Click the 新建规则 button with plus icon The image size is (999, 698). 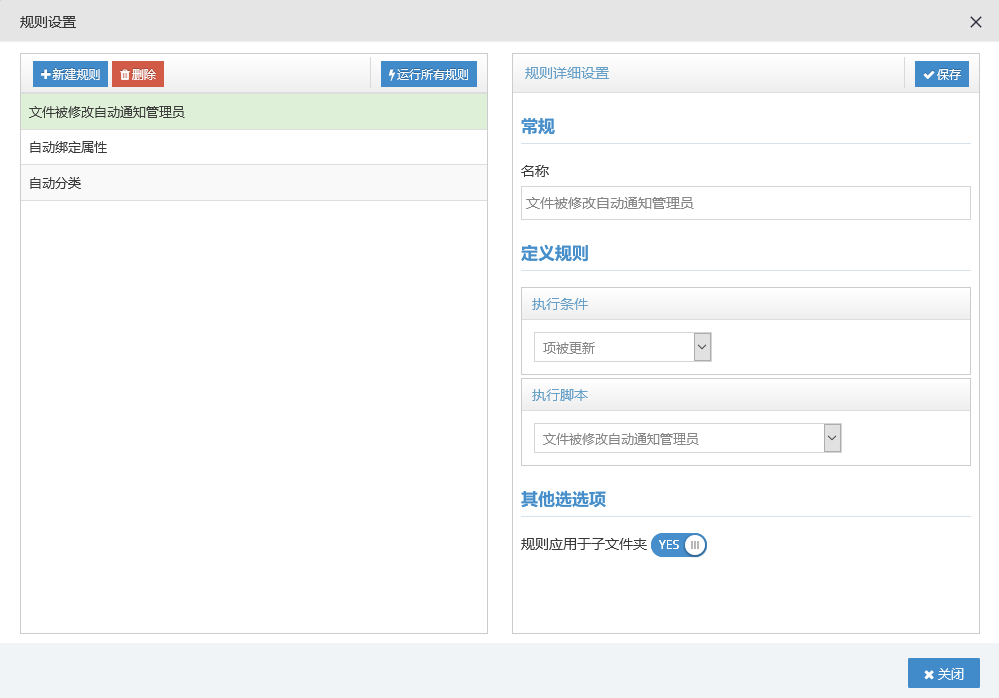pos(70,74)
